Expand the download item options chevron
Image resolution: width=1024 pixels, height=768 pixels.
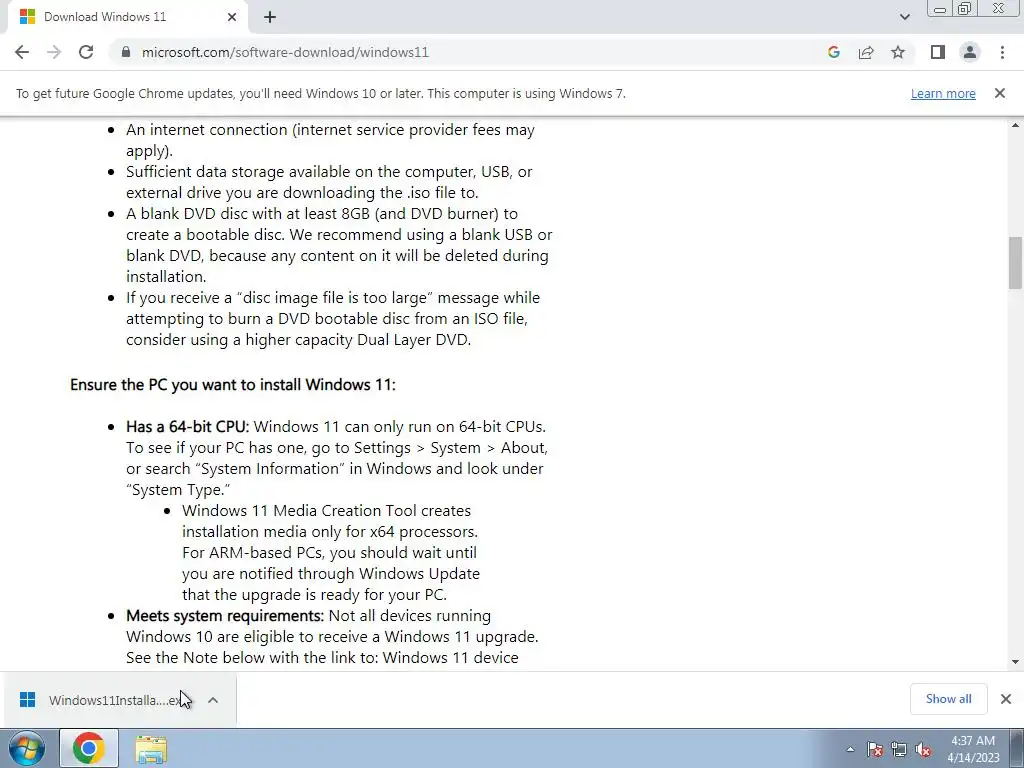coord(213,700)
